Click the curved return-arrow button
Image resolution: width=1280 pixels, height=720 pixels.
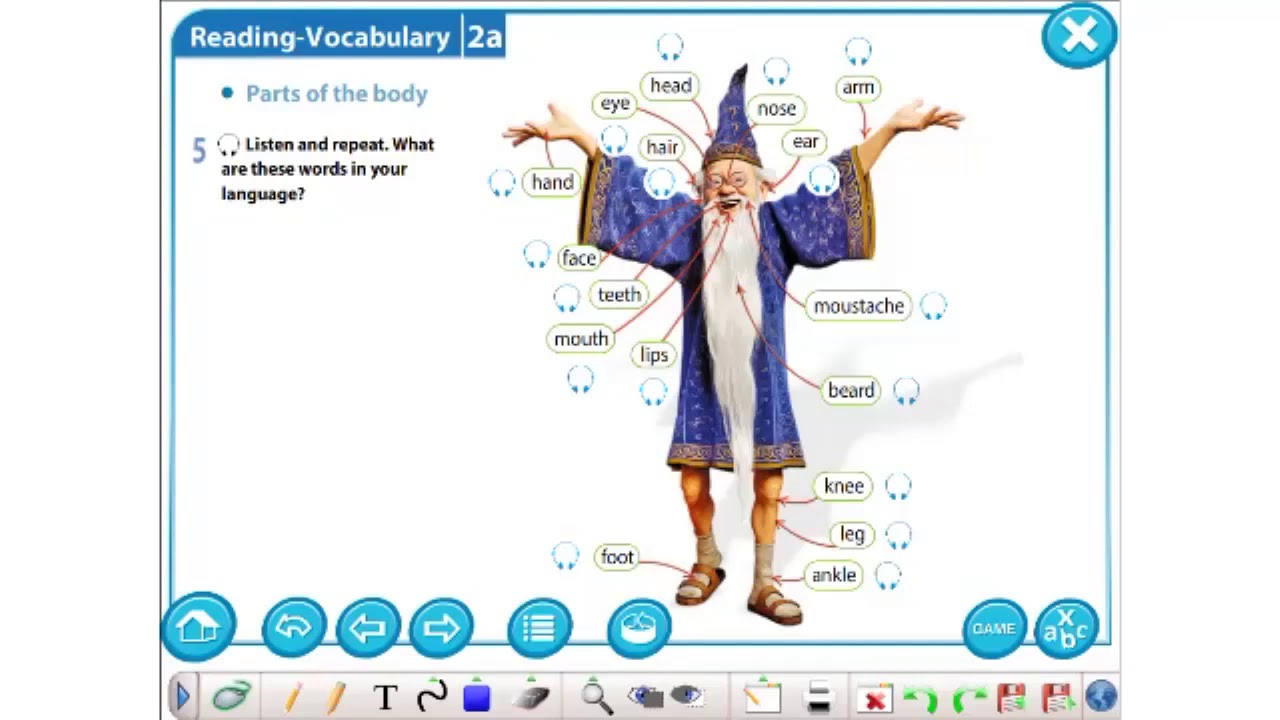pos(293,627)
